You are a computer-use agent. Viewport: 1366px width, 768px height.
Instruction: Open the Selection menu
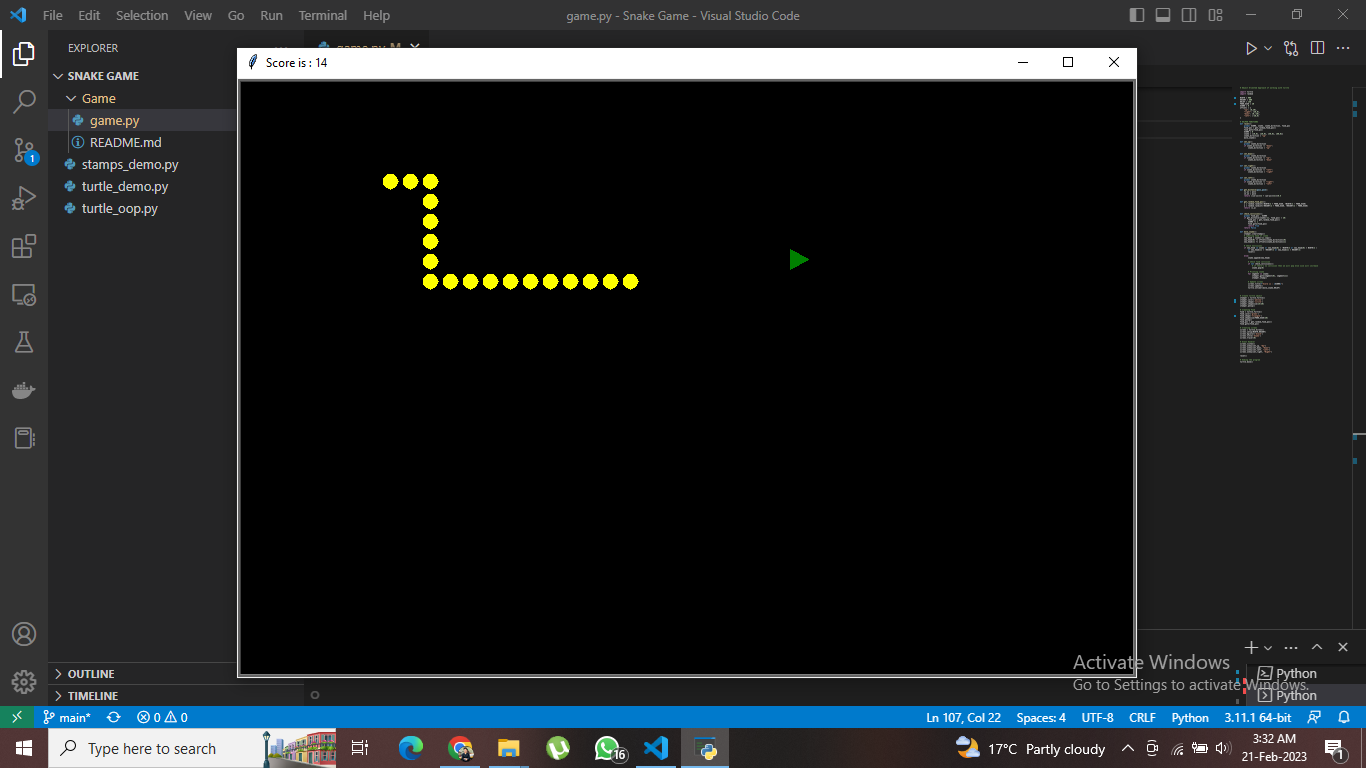141,15
